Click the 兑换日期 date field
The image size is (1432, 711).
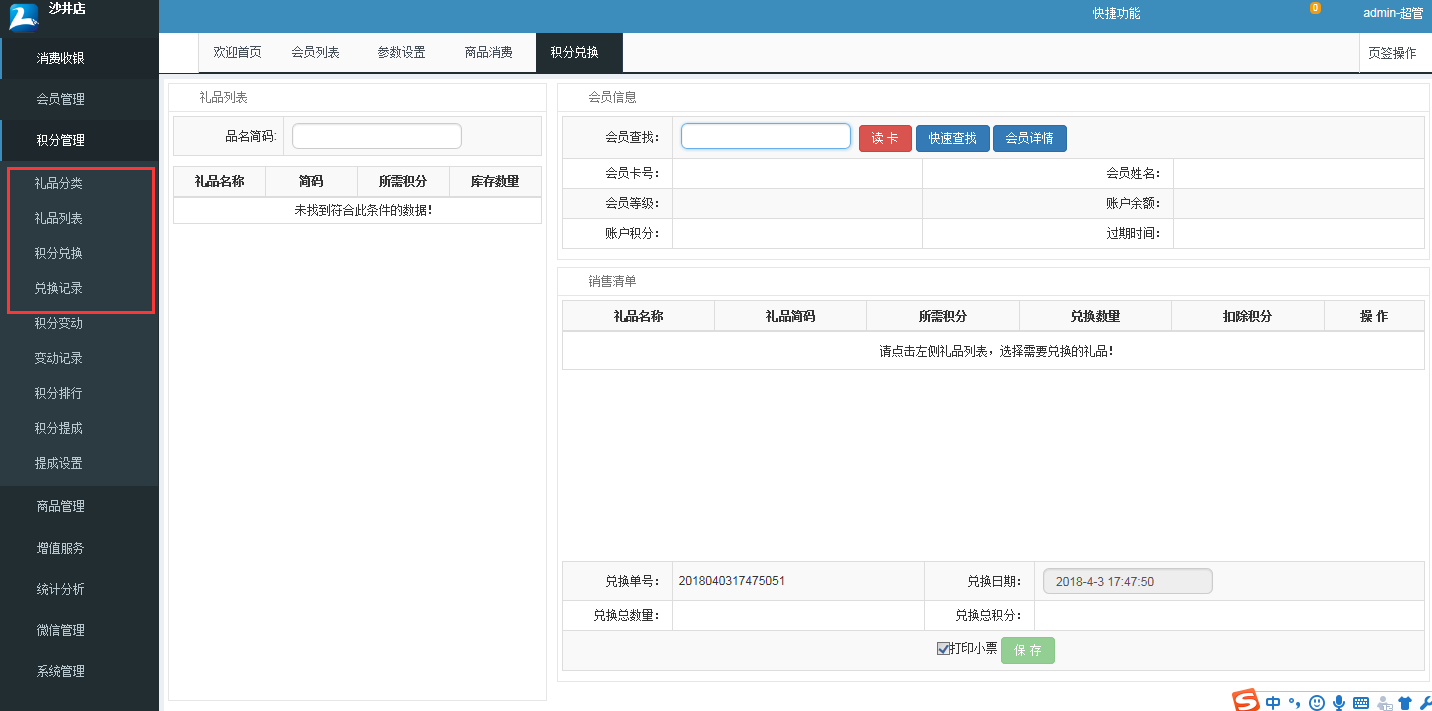click(1127, 582)
